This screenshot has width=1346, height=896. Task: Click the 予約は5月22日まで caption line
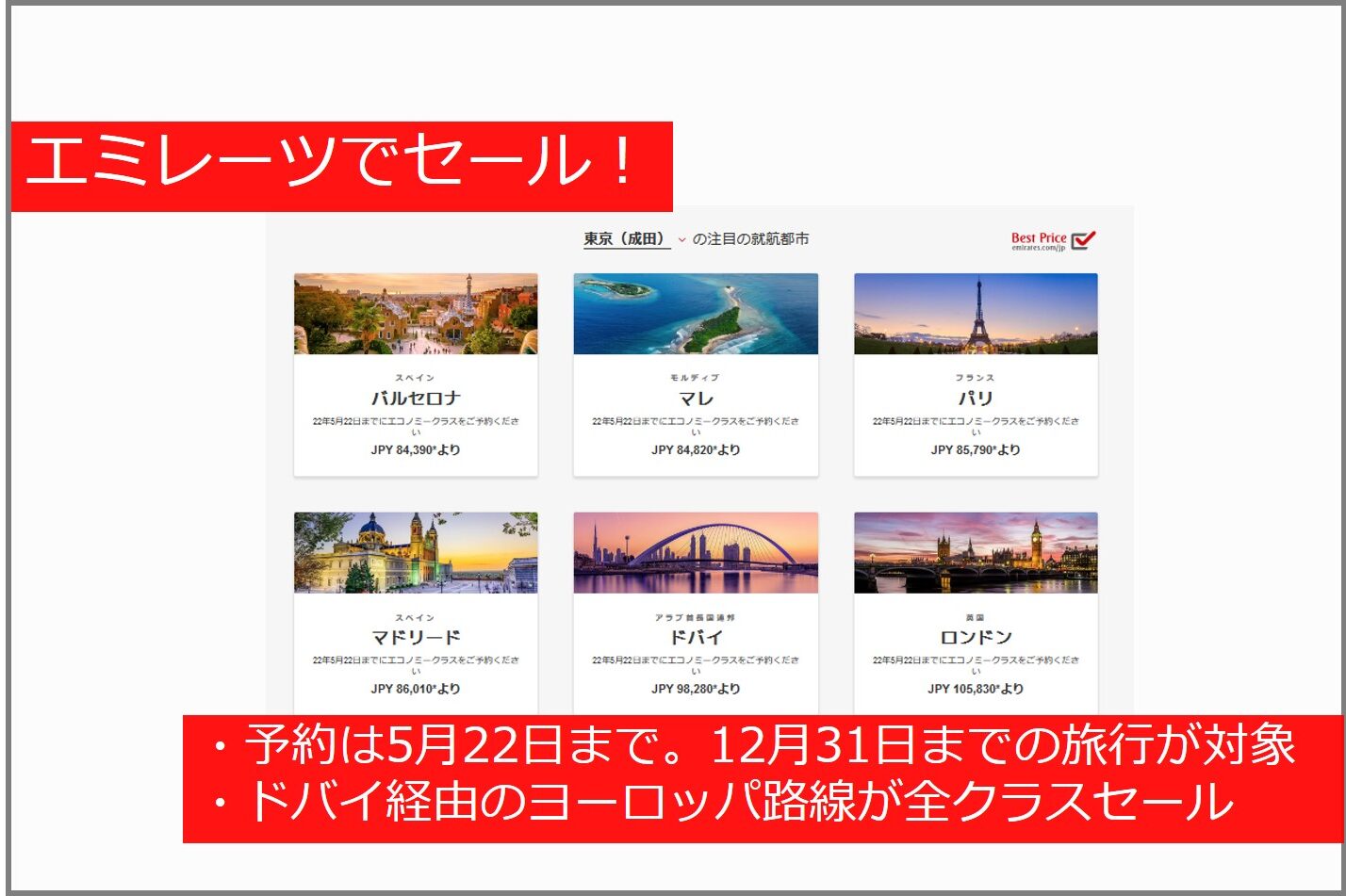[x=752, y=746]
